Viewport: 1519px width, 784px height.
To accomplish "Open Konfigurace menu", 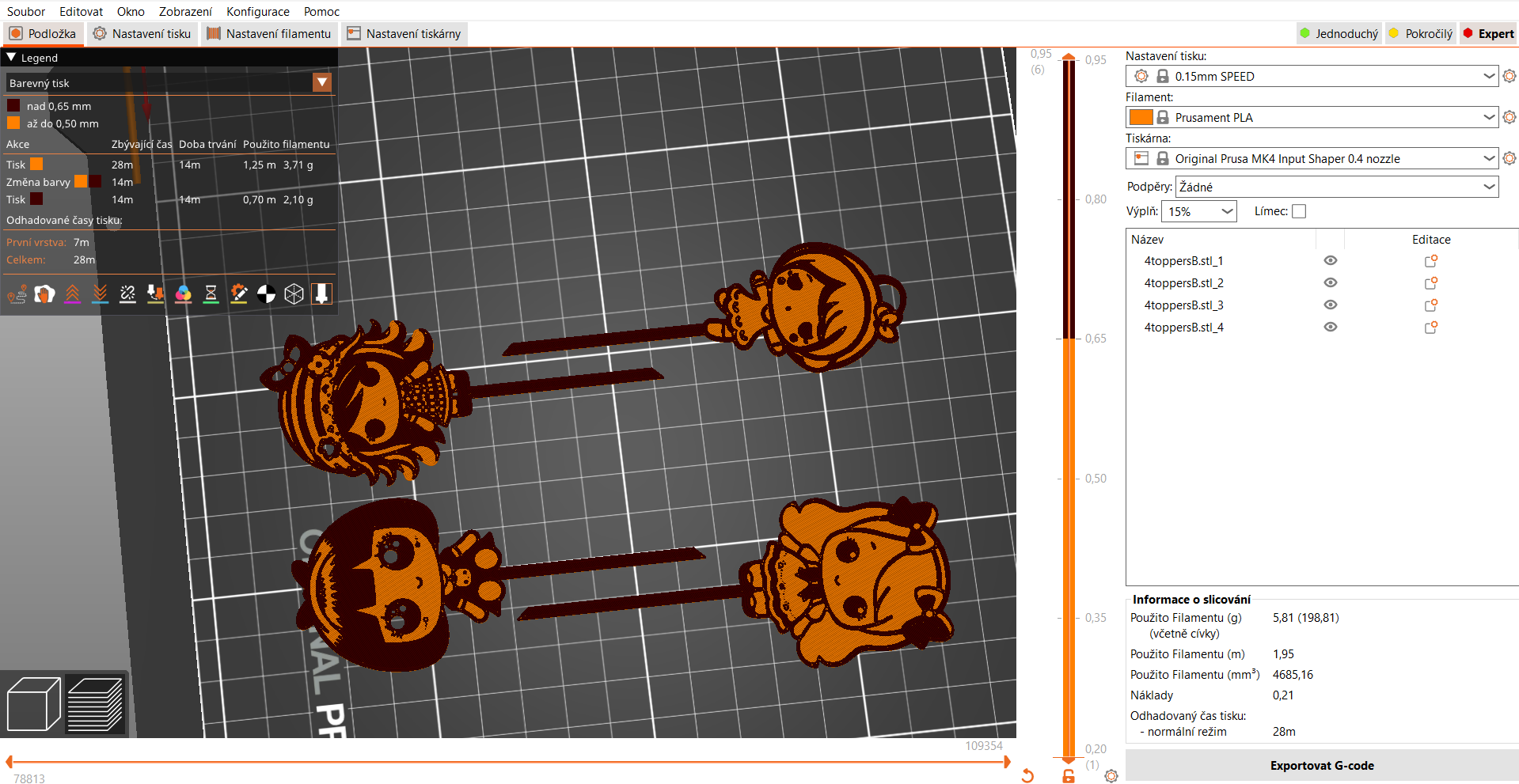I will point(258,11).
